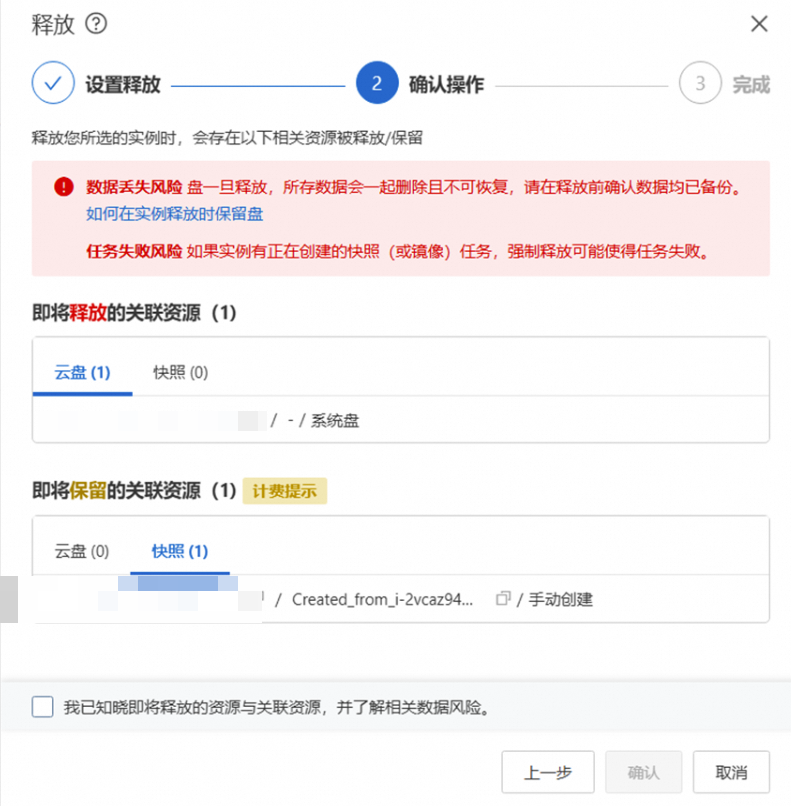The image size is (791, 806).
Task: Select 云盘 (0) tab under retained resources
Action: tap(82, 552)
